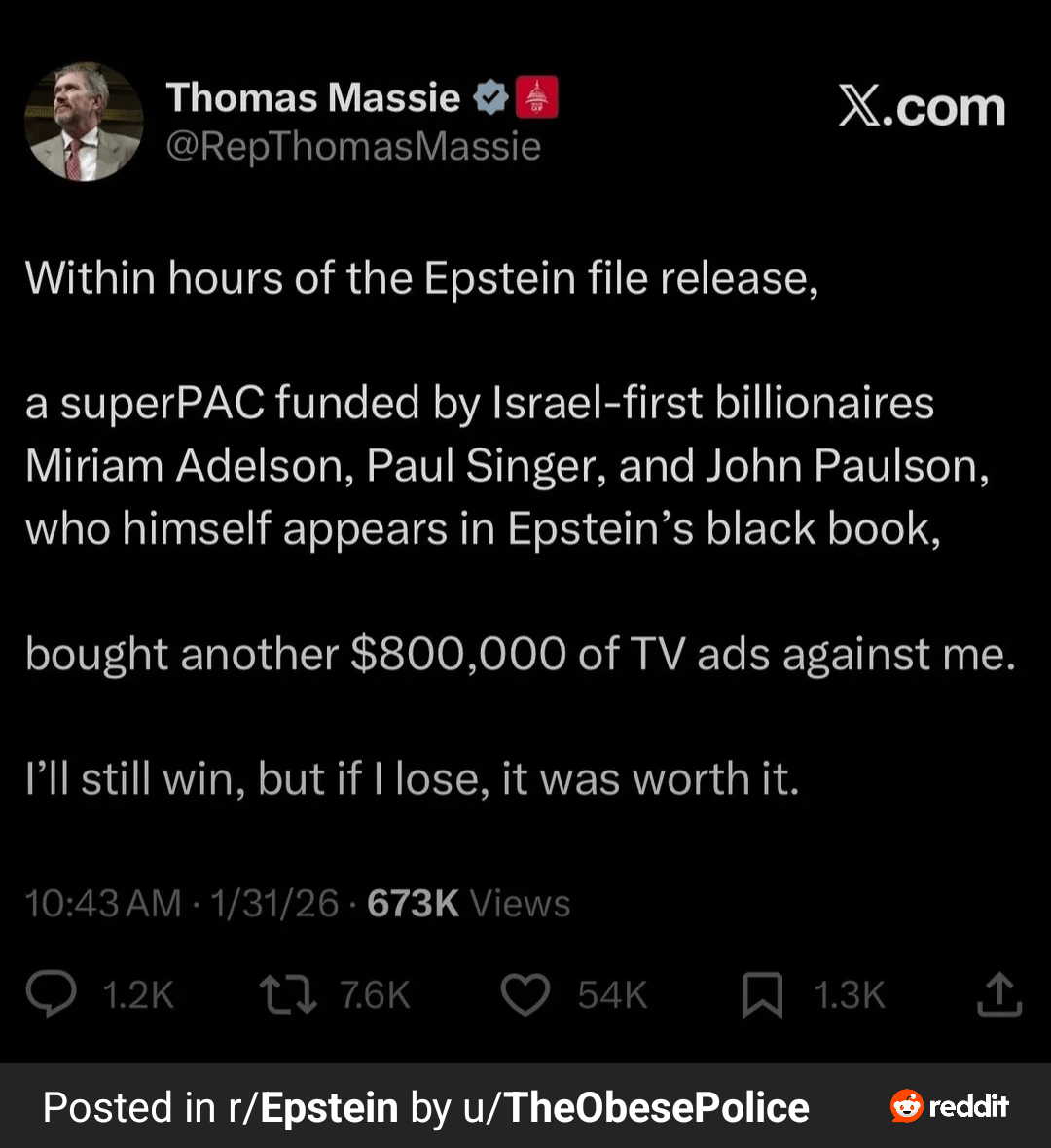Open the @RepThomasMassie handle link
The width and height of the screenshot is (1051, 1148).
[353, 146]
